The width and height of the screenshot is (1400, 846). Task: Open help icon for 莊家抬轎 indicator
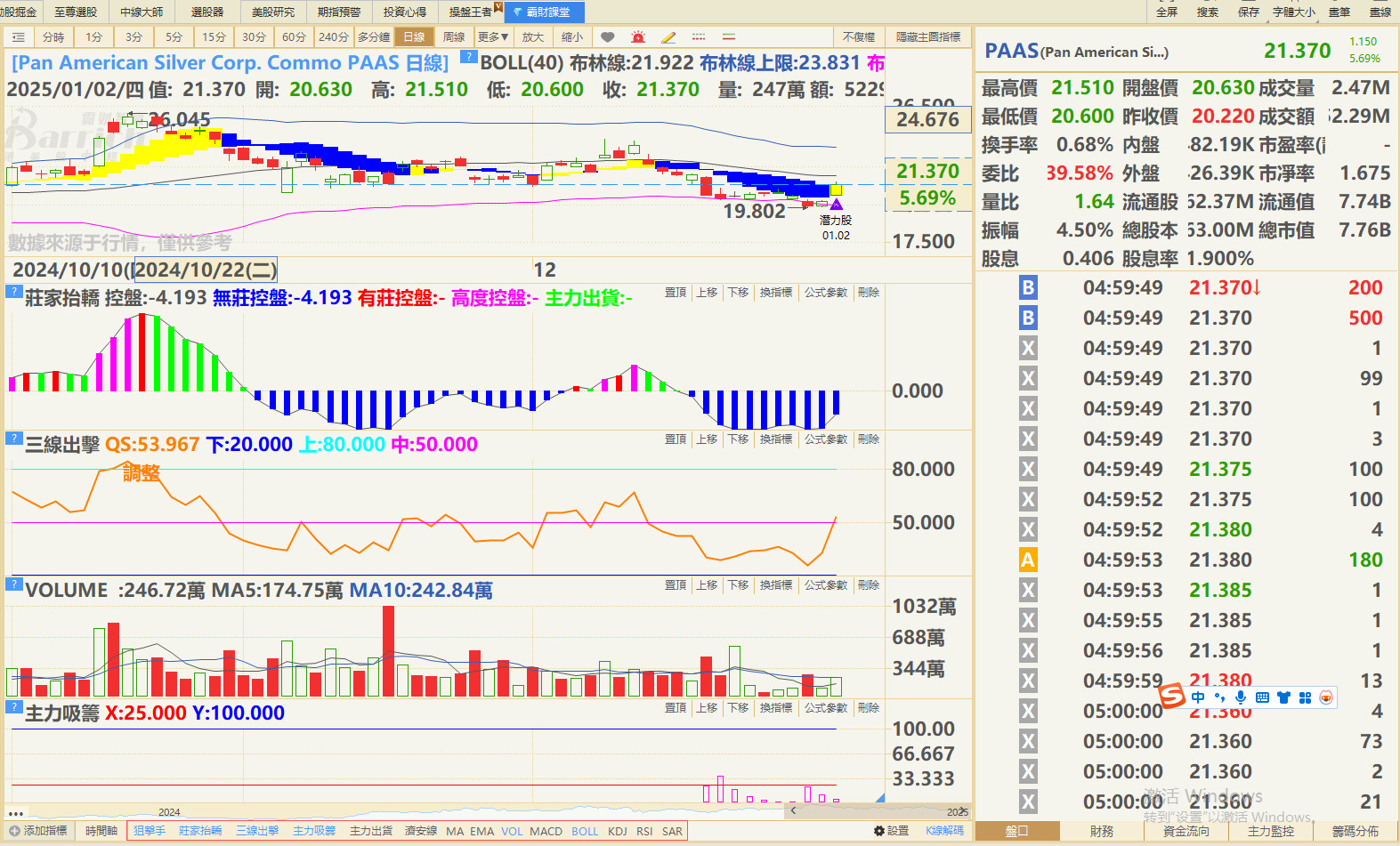pos(14,291)
